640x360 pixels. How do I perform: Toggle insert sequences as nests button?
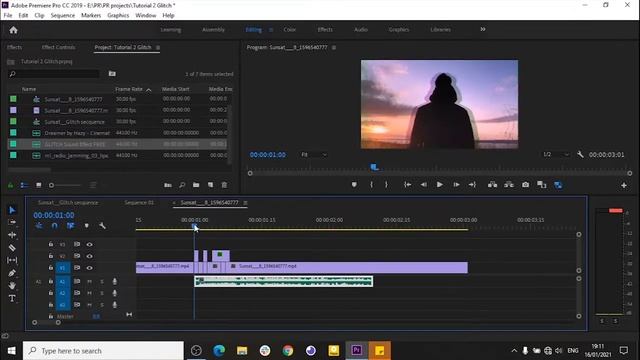[x=39, y=226]
